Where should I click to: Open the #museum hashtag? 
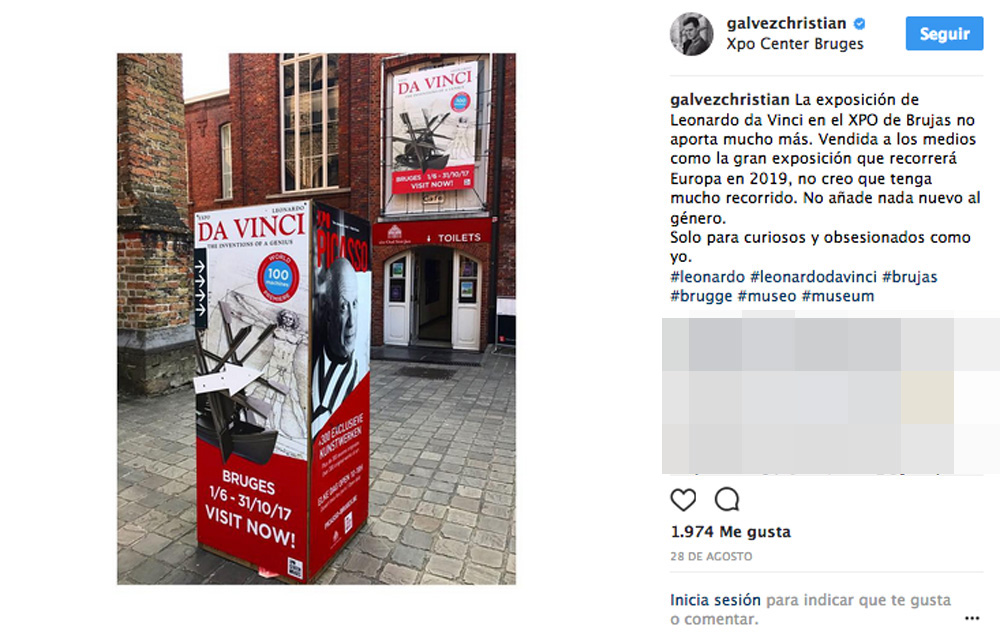point(837,296)
